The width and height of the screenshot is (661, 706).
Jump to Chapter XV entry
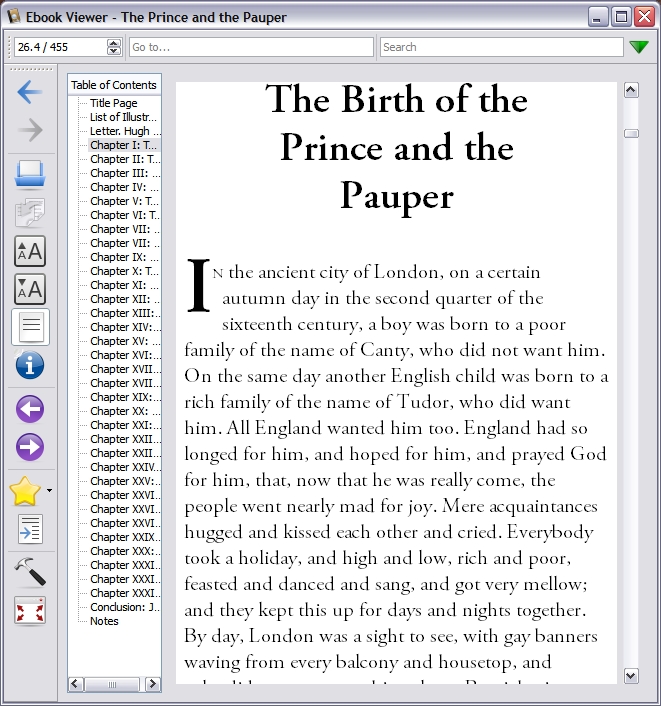[x=125, y=341]
